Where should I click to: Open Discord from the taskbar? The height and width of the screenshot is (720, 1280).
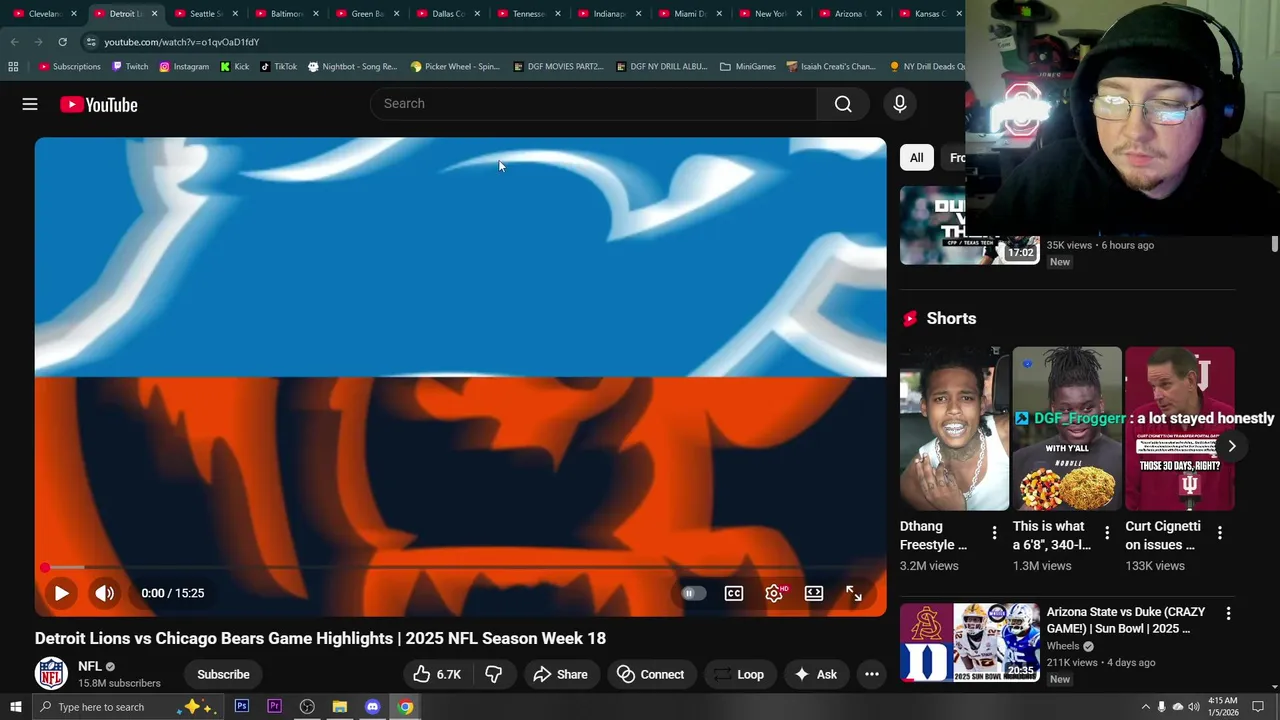(x=373, y=707)
